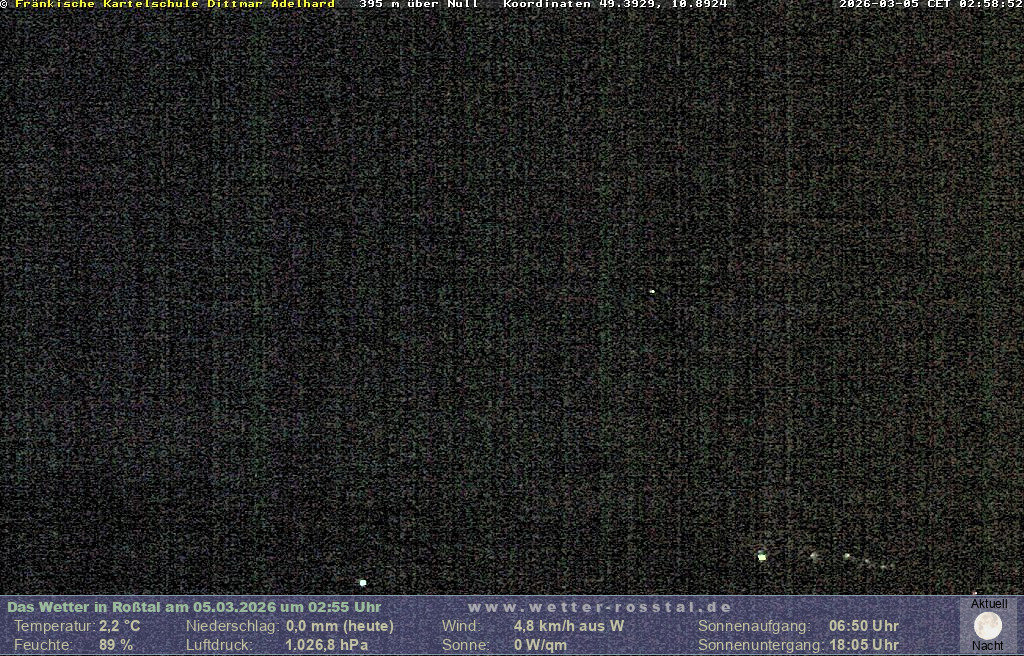Click the Aktuell label above the moon
The width and height of the screenshot is (1024, 656).
[x=989, y=604]
